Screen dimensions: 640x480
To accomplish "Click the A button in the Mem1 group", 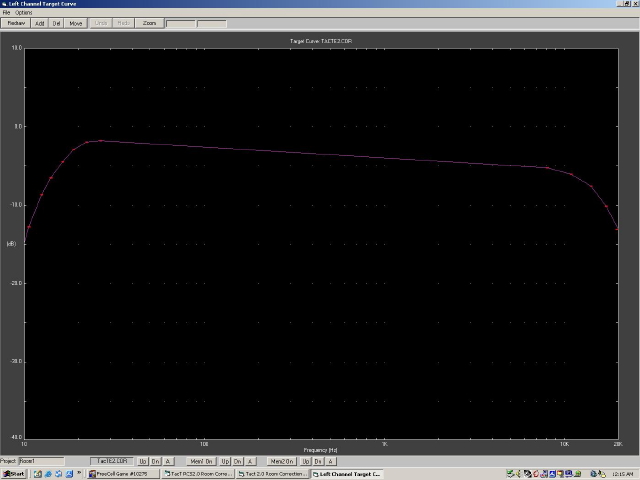I will pyautogui.click(x=250, y=462).
